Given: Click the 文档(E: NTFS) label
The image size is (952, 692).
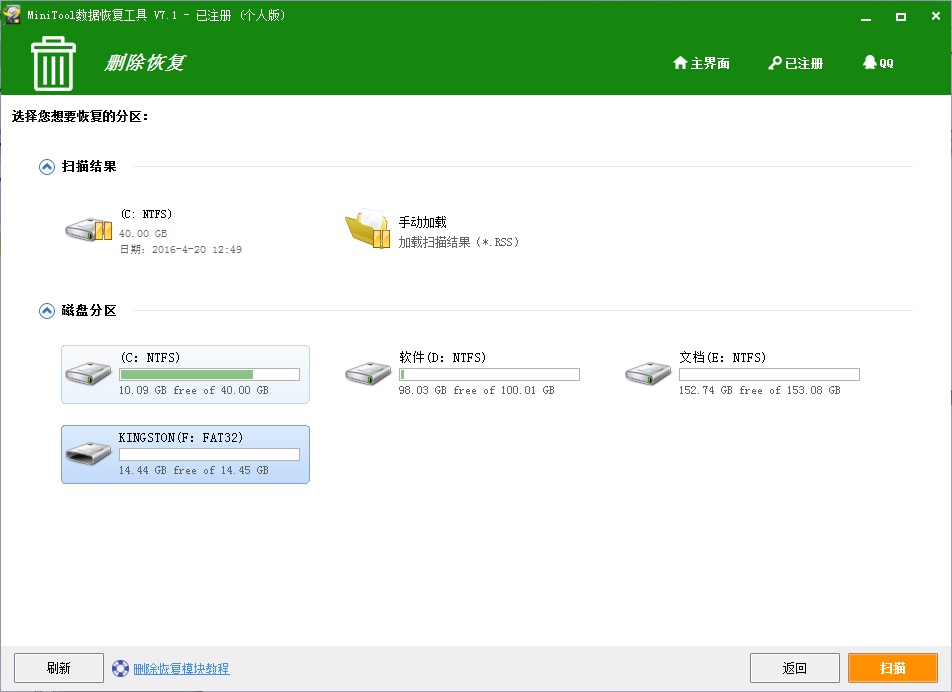Looking at the screenshot, I should tap(722, 358).
